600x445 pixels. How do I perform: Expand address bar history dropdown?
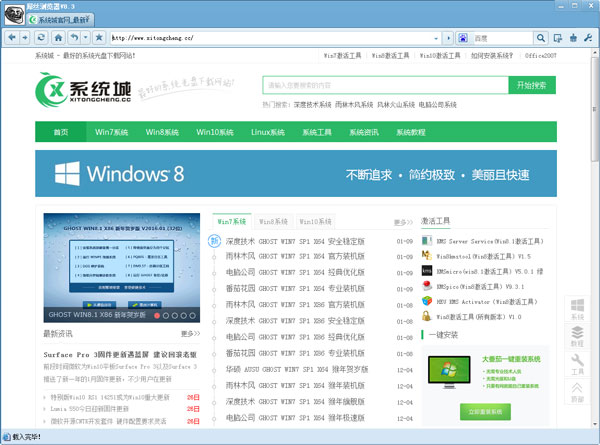point(436,38)
